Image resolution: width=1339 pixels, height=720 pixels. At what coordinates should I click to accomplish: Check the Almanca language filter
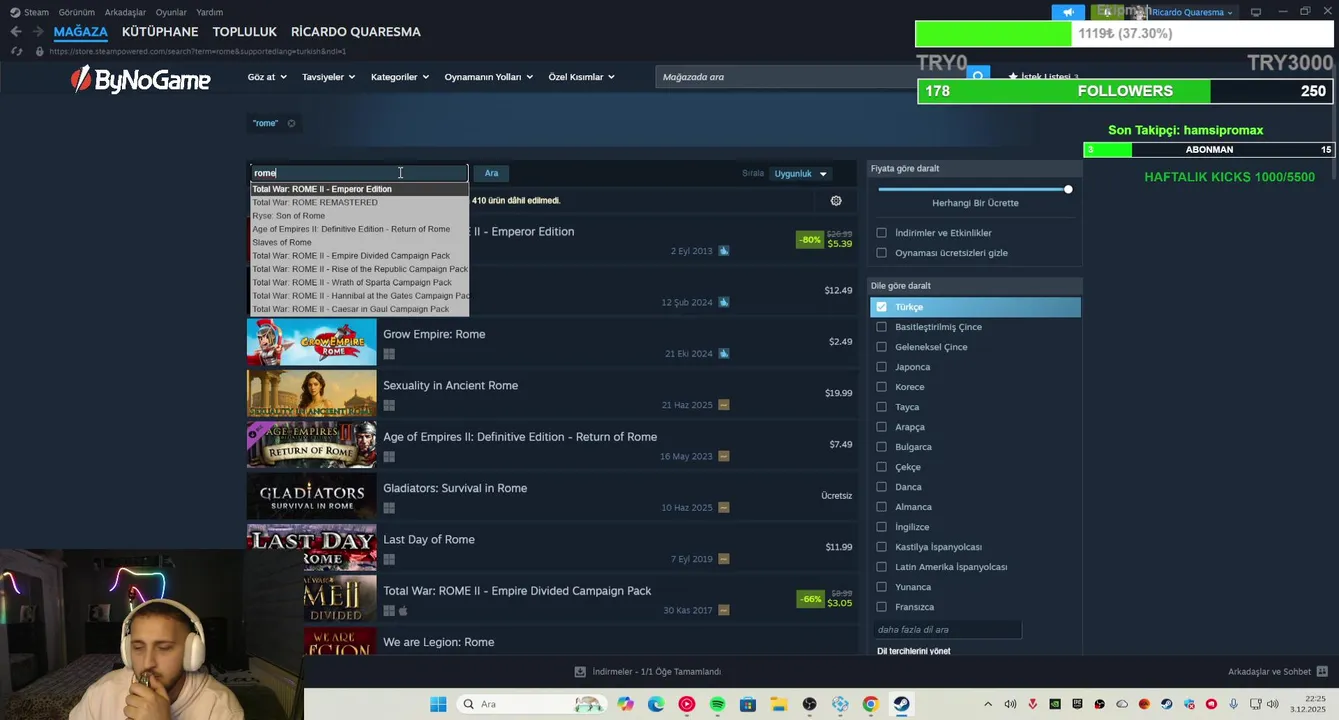pyautogui.click(x=881, y=507)
